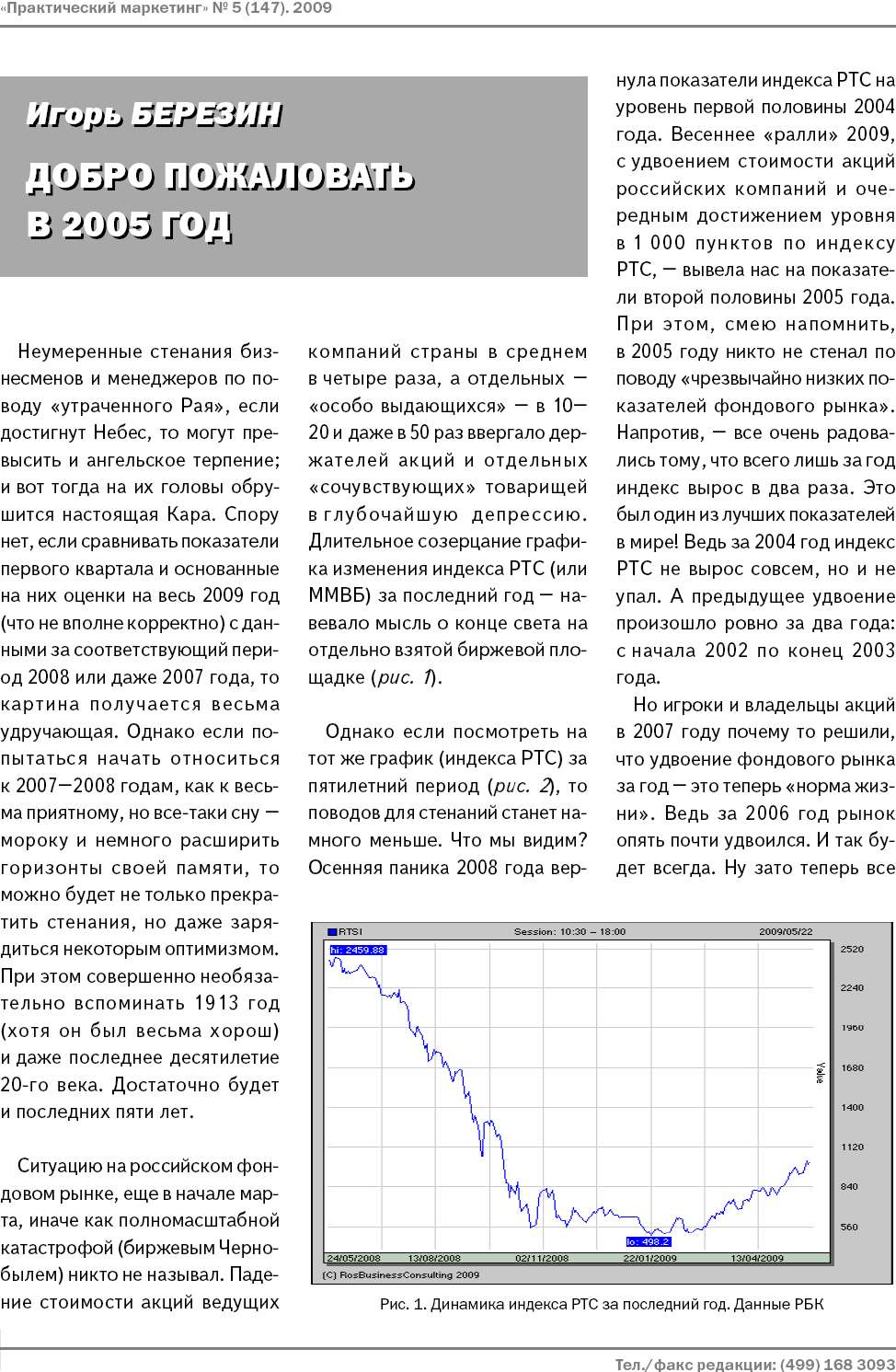Click the vertical Value axis title
The width and height of the screenshot is (896, 1372).
(x=820, y=1073)
